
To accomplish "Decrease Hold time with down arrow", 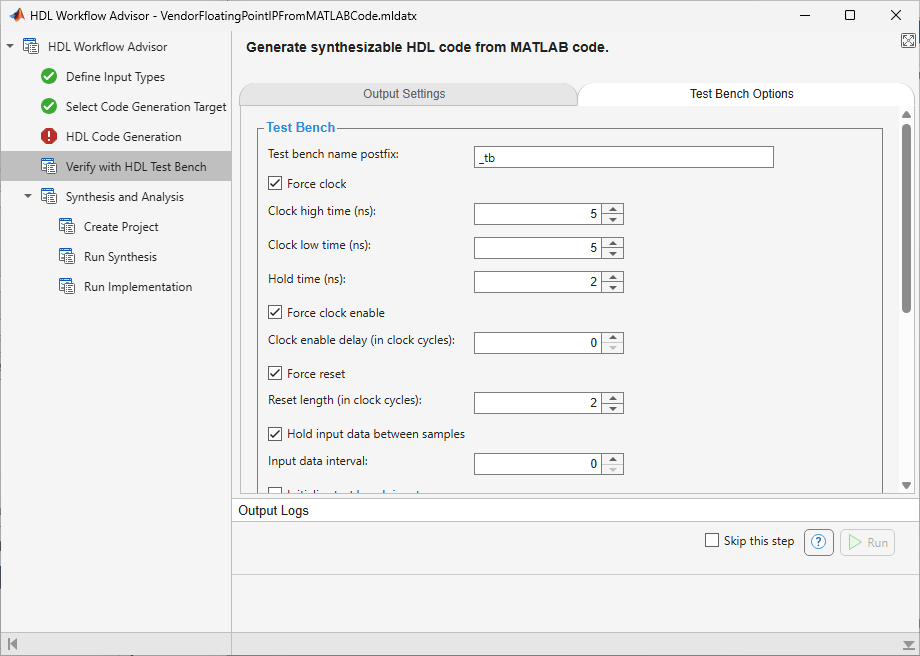I will tap(613, 288).
